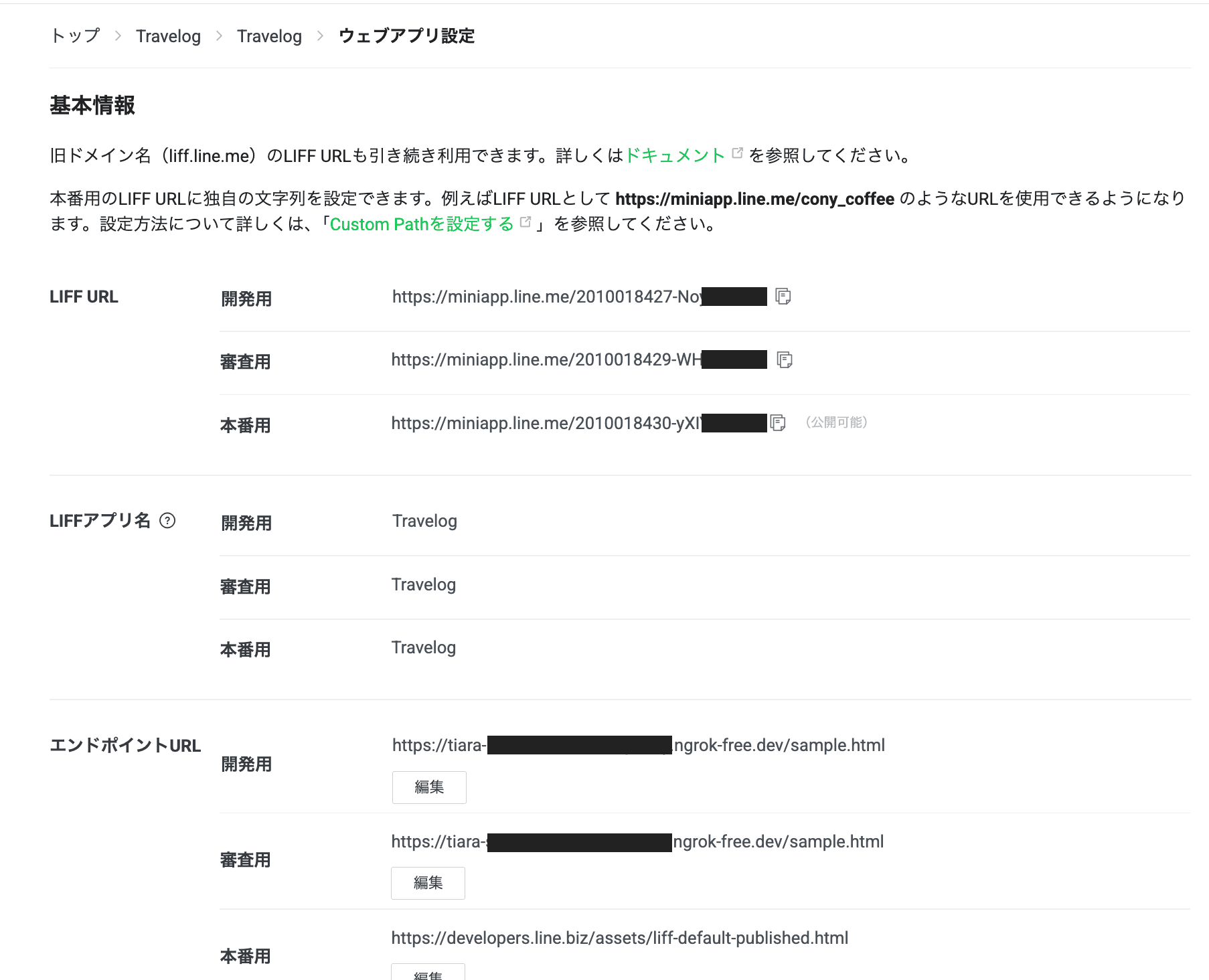Screen dimensions: 1209x980
Task: Open second Travelog breadcrumb
Action: (269, 36)
